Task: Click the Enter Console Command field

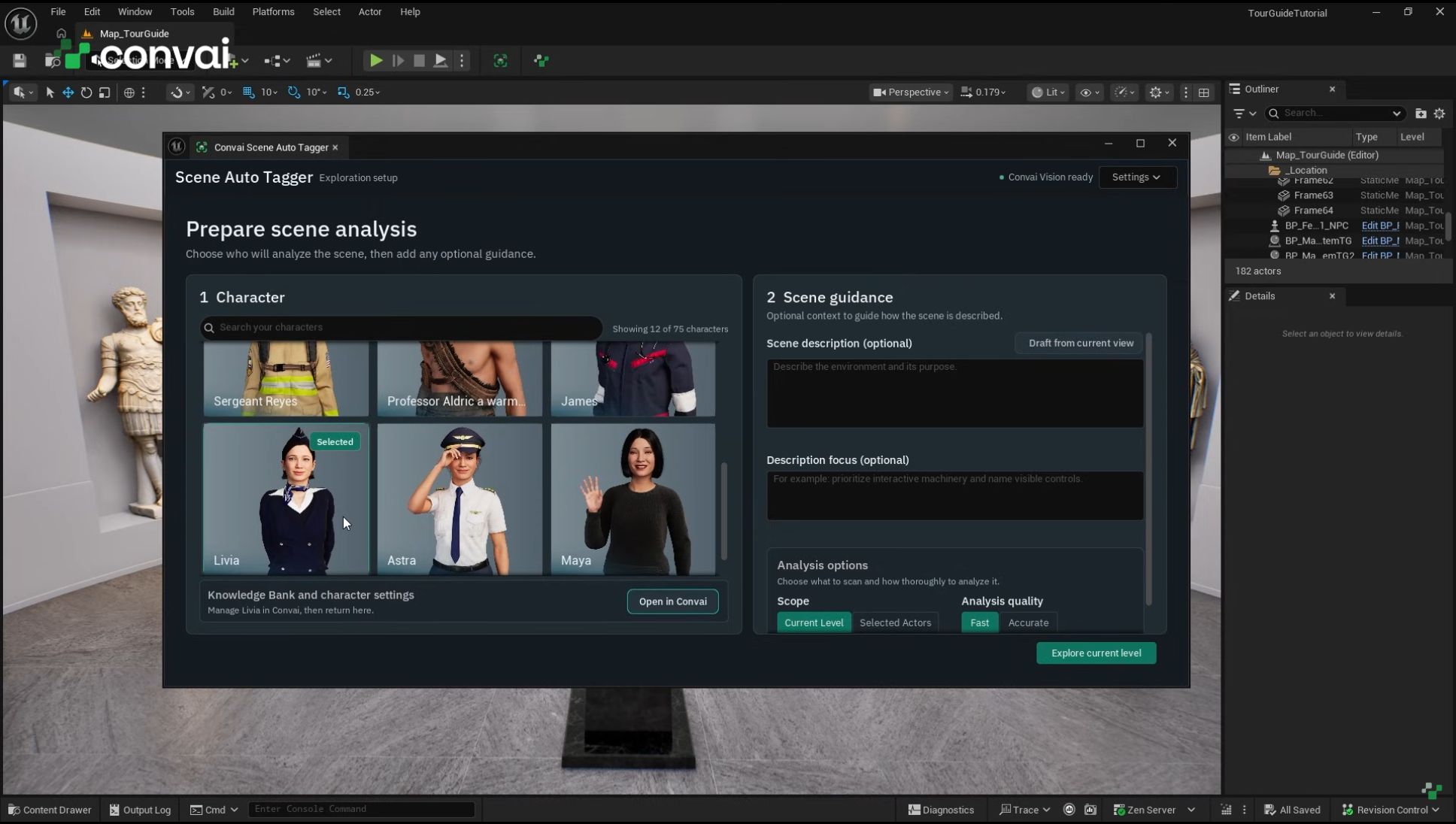Action: pyautogui.click(x=362, y=810)
